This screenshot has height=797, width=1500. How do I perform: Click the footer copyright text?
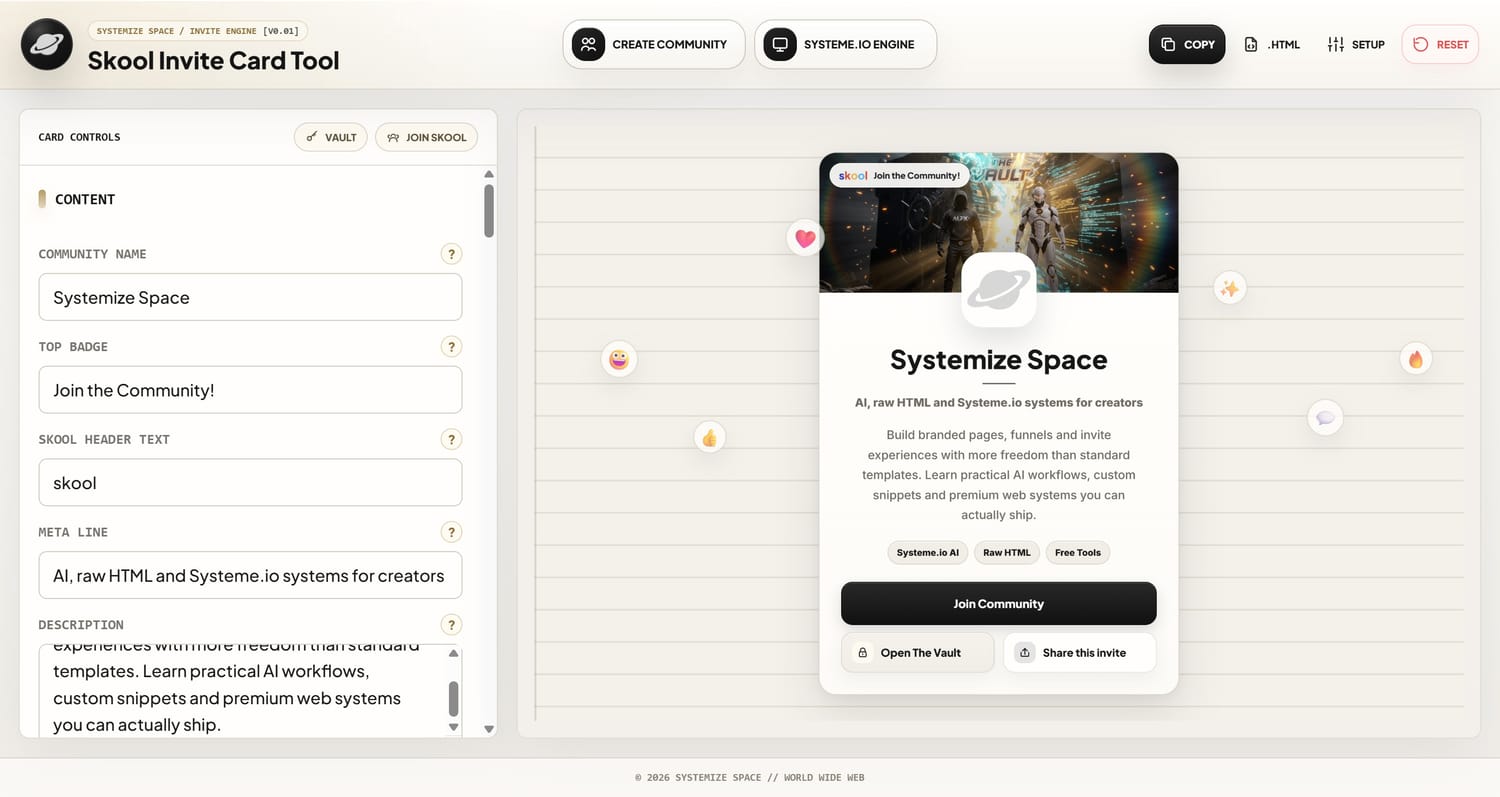pos(749,777)
